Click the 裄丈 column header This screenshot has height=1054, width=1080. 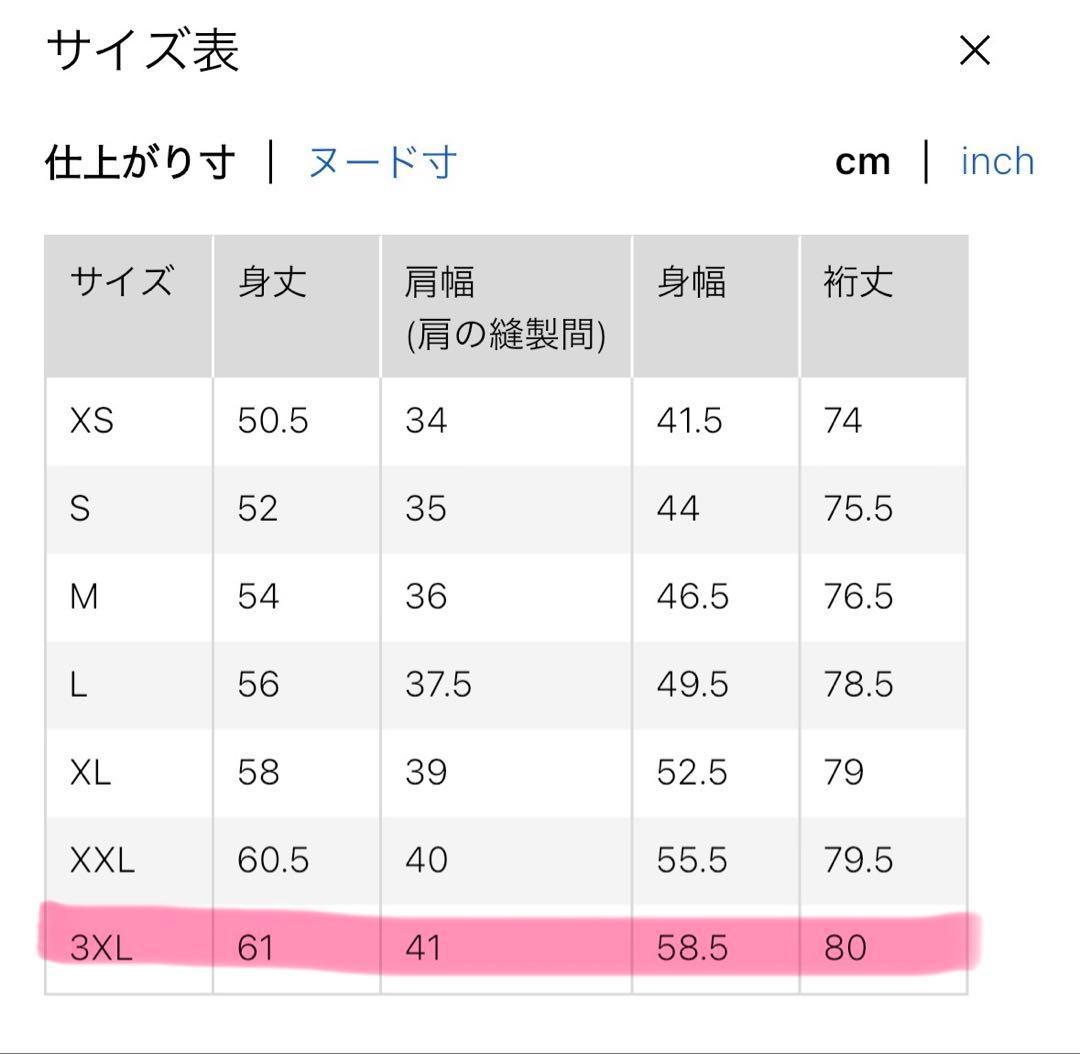click(858, 283)
